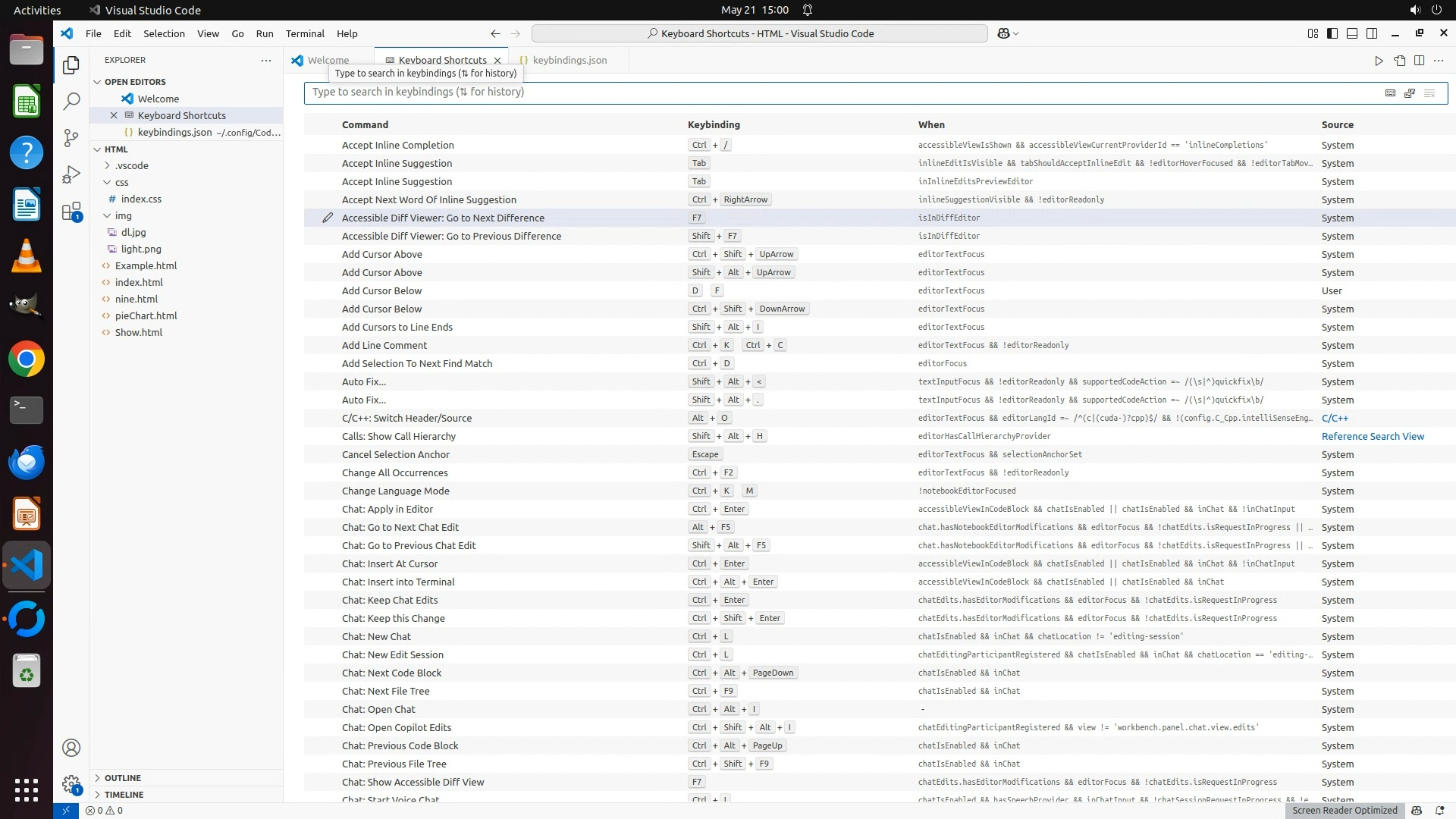Expand the .vscode folder

132,165
